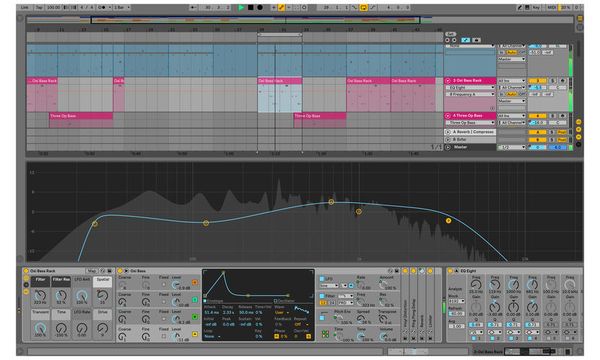
Task: Toggle the yellow Loop switch in transport
Action: coord(363,7)
